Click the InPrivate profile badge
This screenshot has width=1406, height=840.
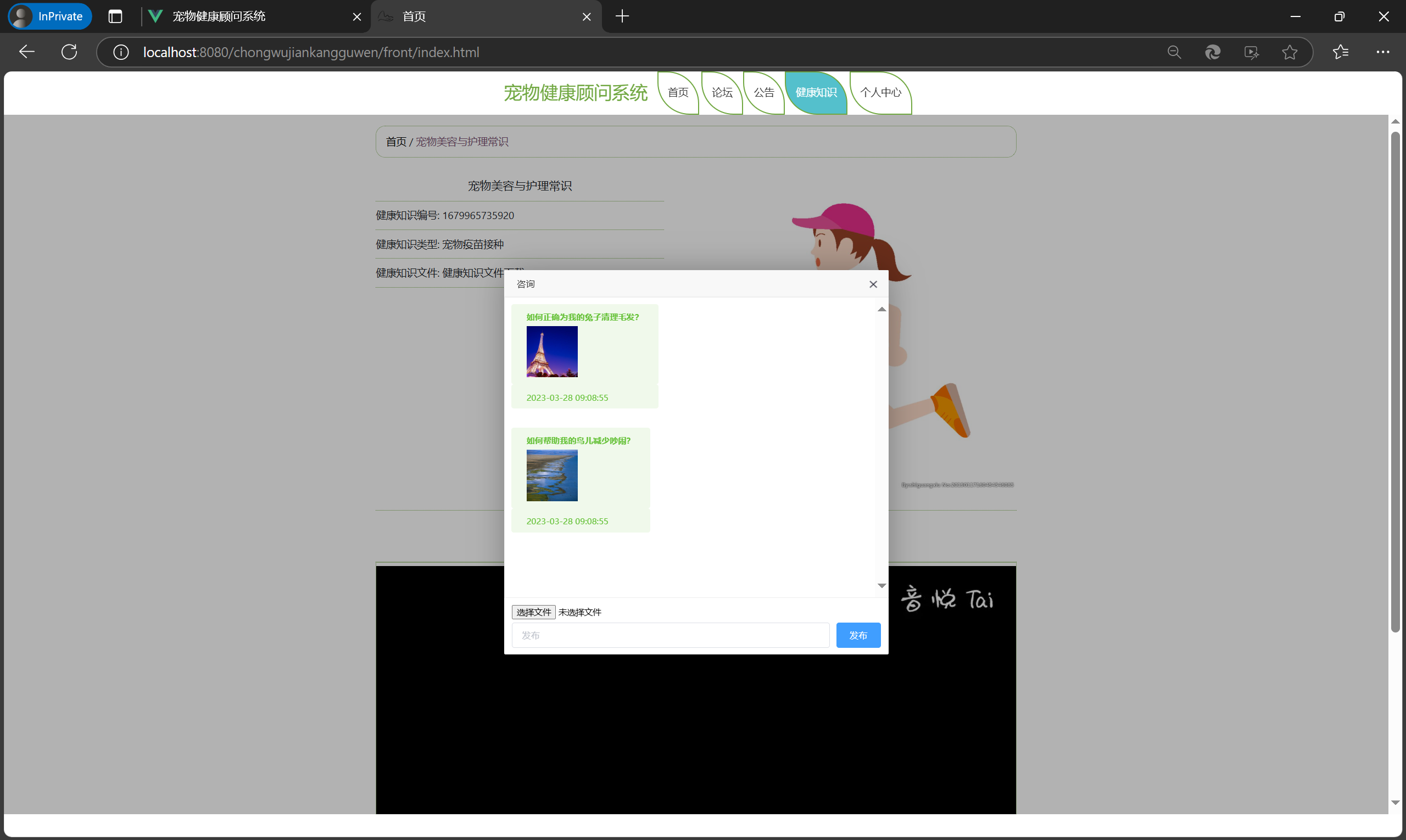click(50, 16)
